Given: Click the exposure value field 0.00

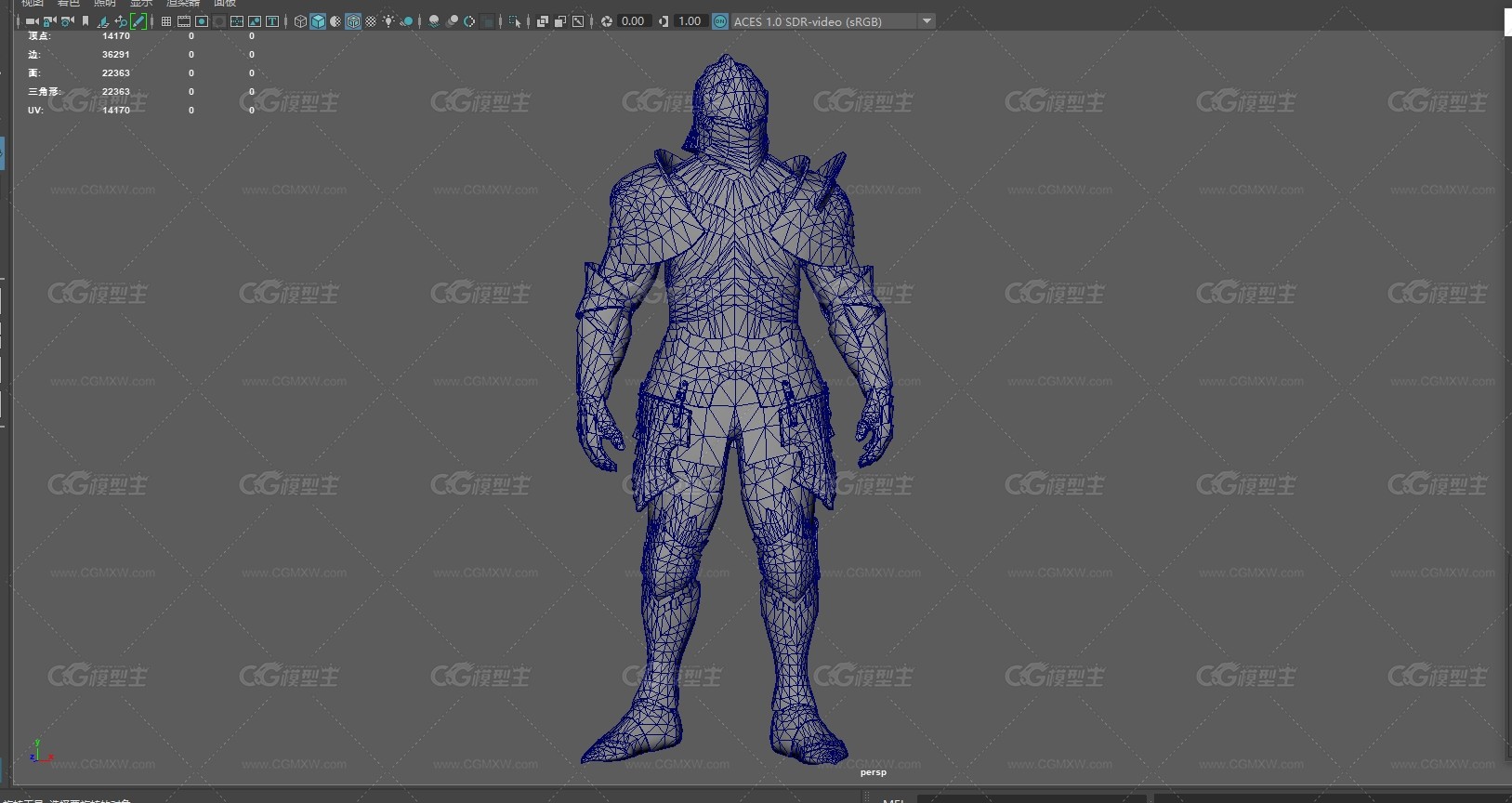Looking at the screenshot, I should point(633,21).
